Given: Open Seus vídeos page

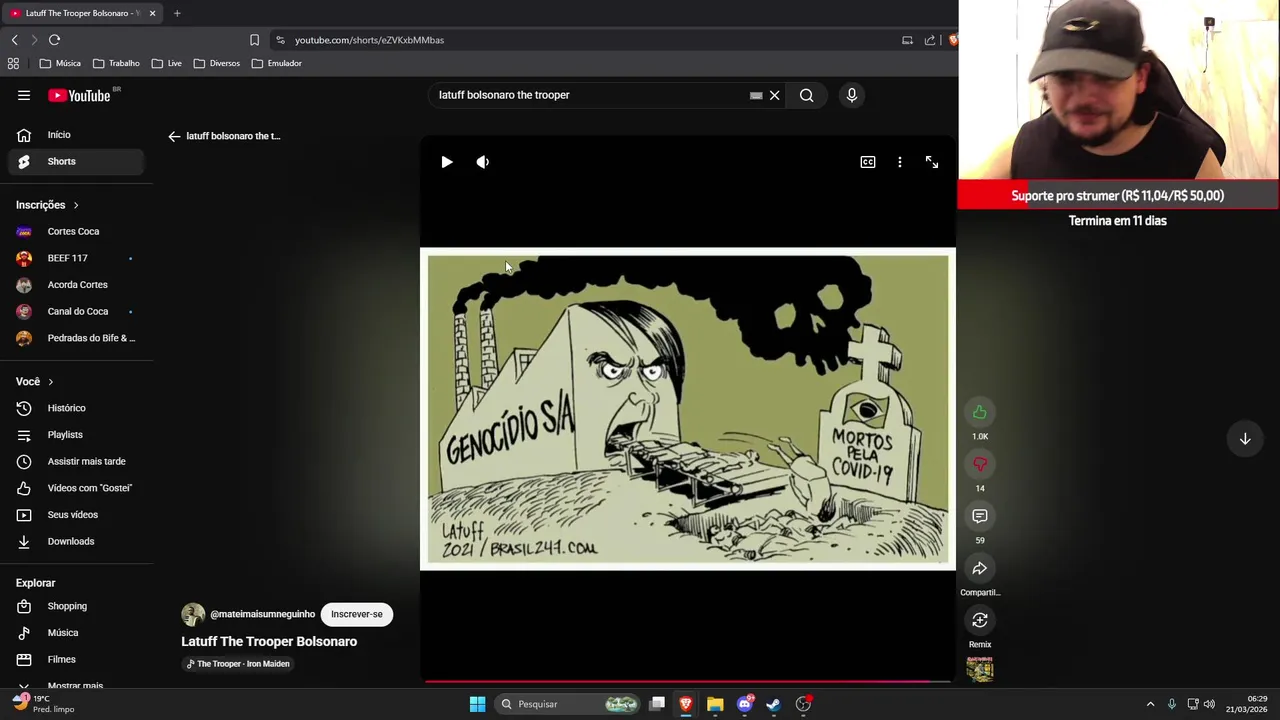Looking at the screenshot, I should tap(75, 515).
